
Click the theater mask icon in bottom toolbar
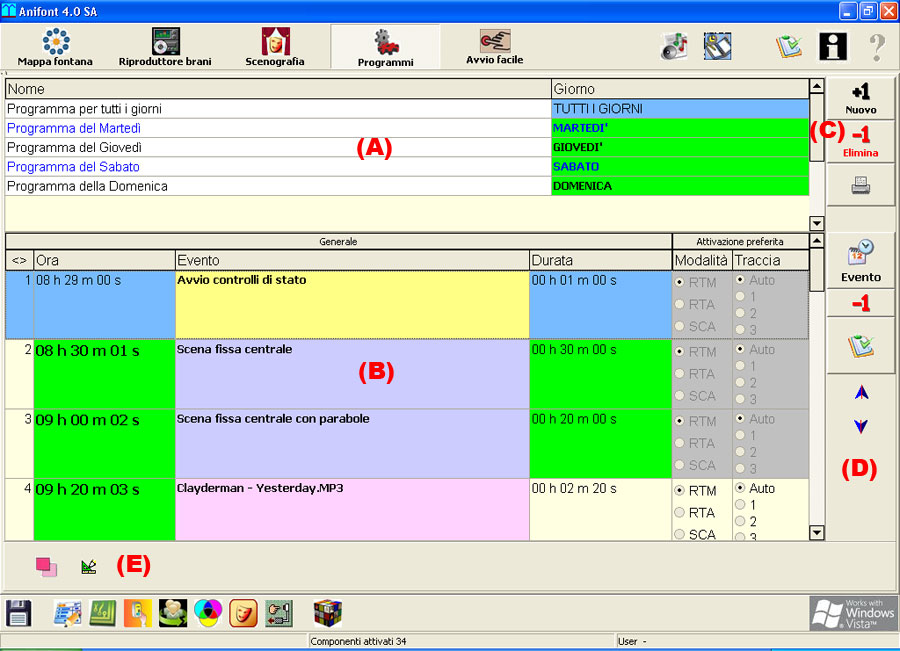pyautogui.click(x=243, y=613)
